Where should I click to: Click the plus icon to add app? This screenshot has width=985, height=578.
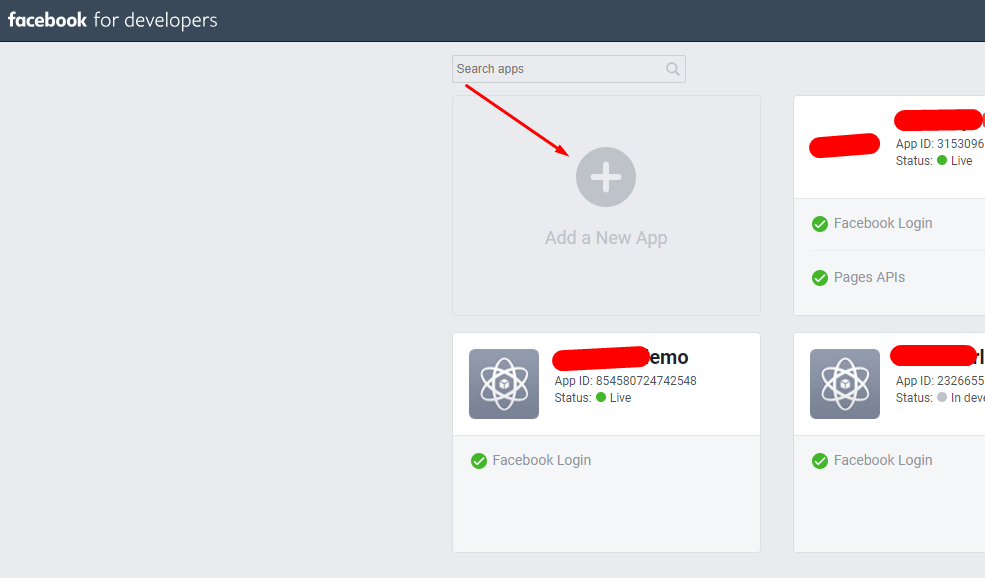[x=606, y=177]
